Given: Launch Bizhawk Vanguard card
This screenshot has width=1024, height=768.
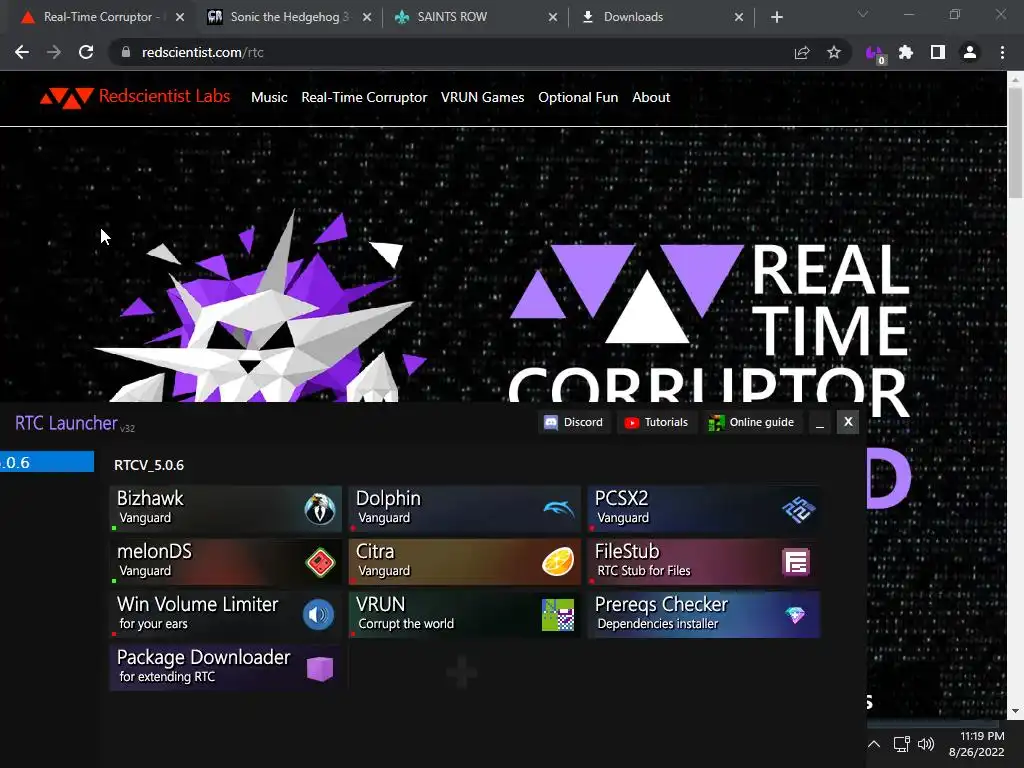Looking at the screenshot, I should click(226, 509).
